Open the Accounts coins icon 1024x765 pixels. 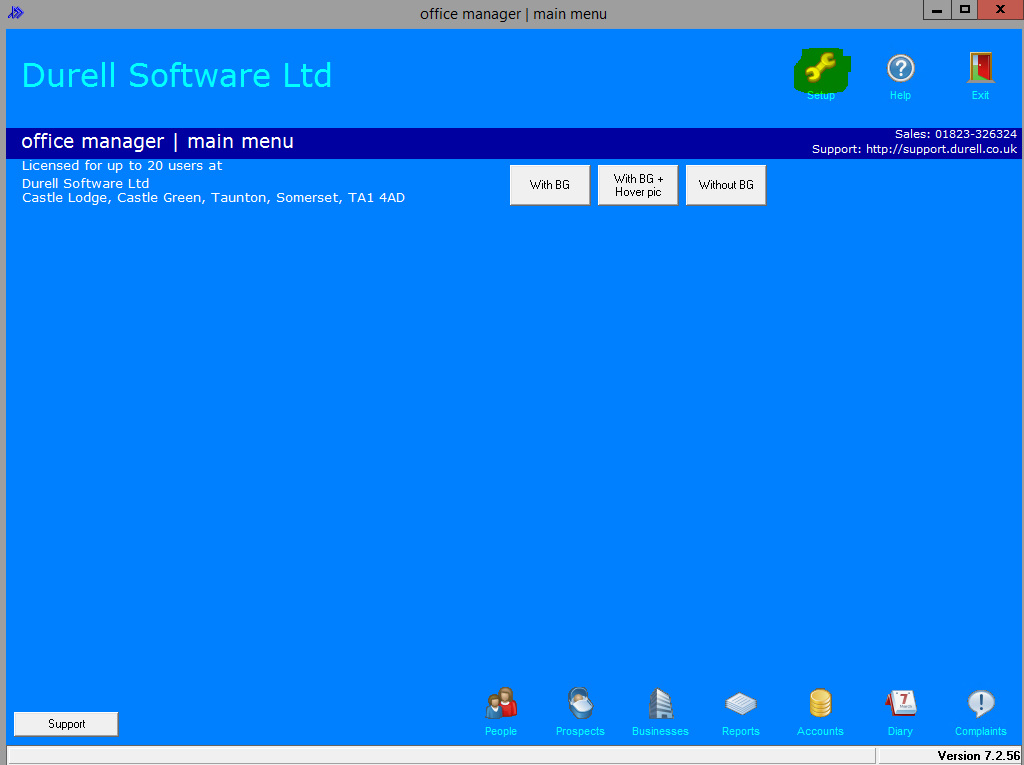coord(820,704)
